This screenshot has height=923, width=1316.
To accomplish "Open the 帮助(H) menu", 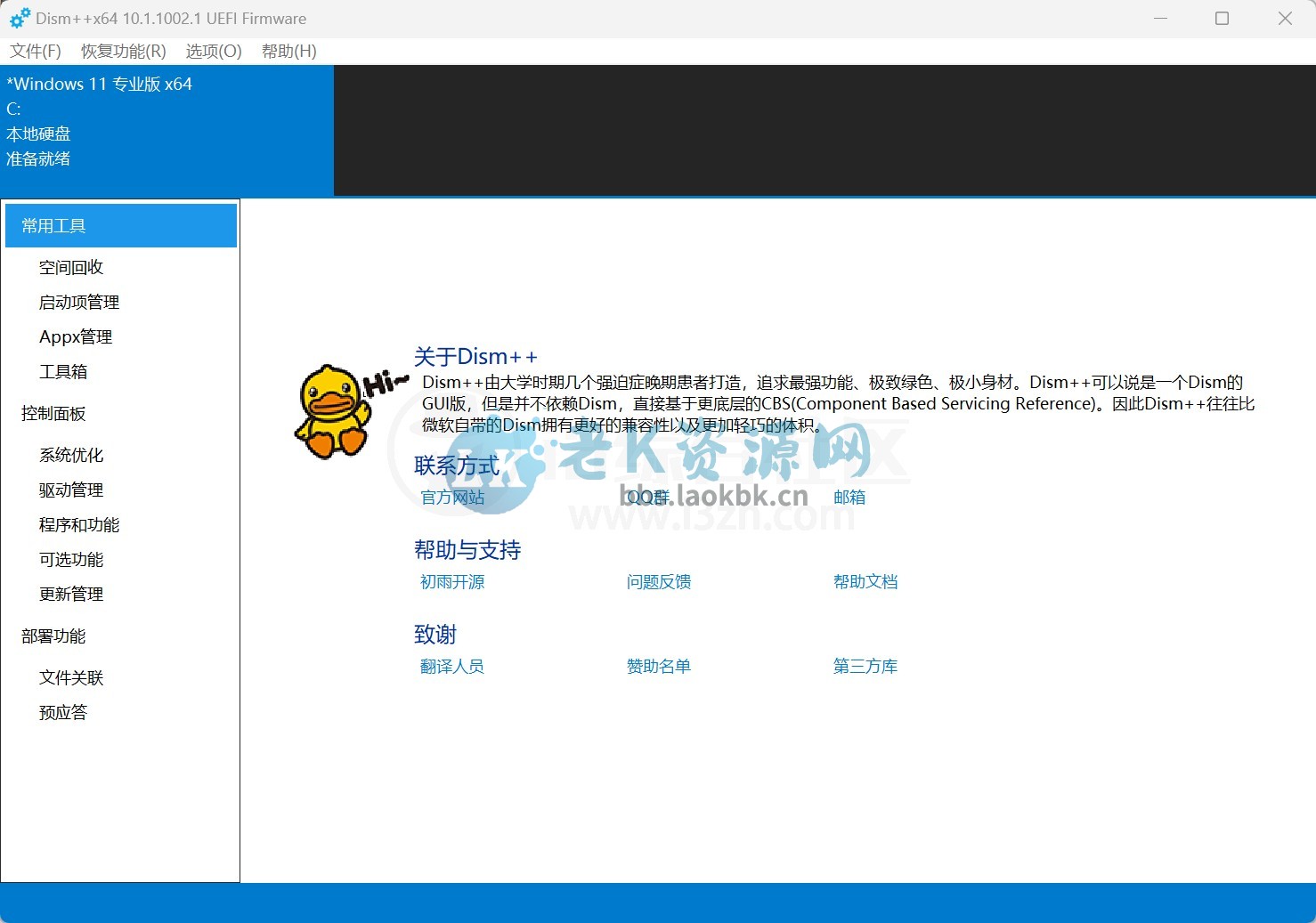I will [289, 51].
